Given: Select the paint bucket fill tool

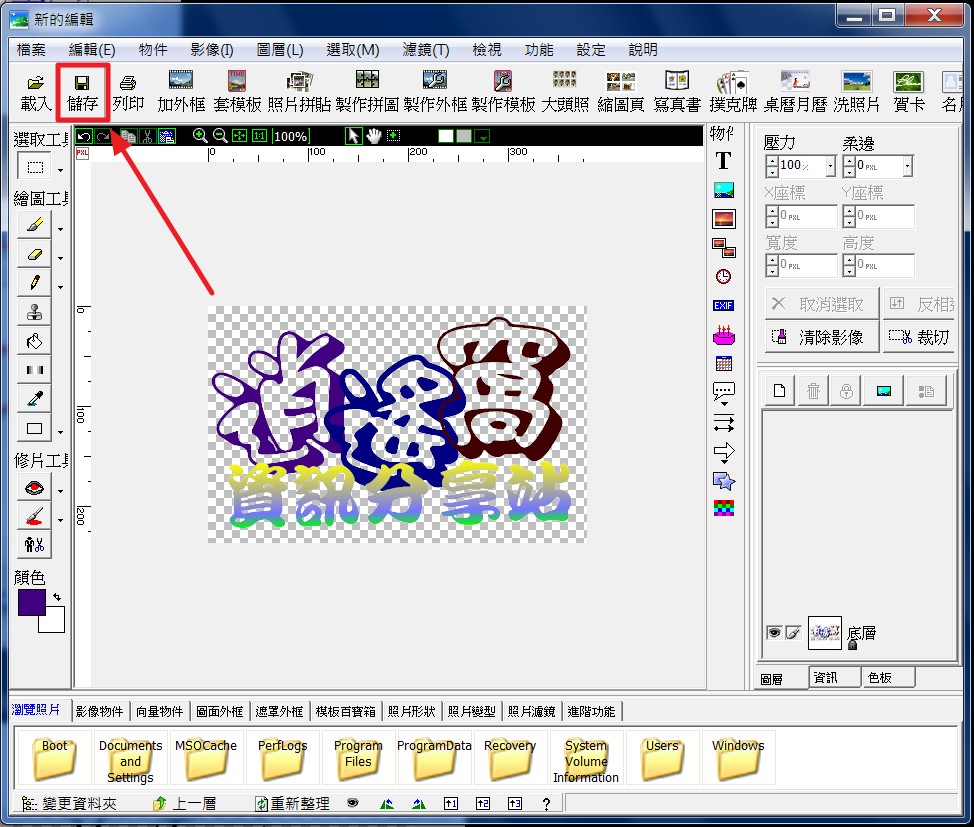Looking at the screenshot, I should (x=35, y=341).
